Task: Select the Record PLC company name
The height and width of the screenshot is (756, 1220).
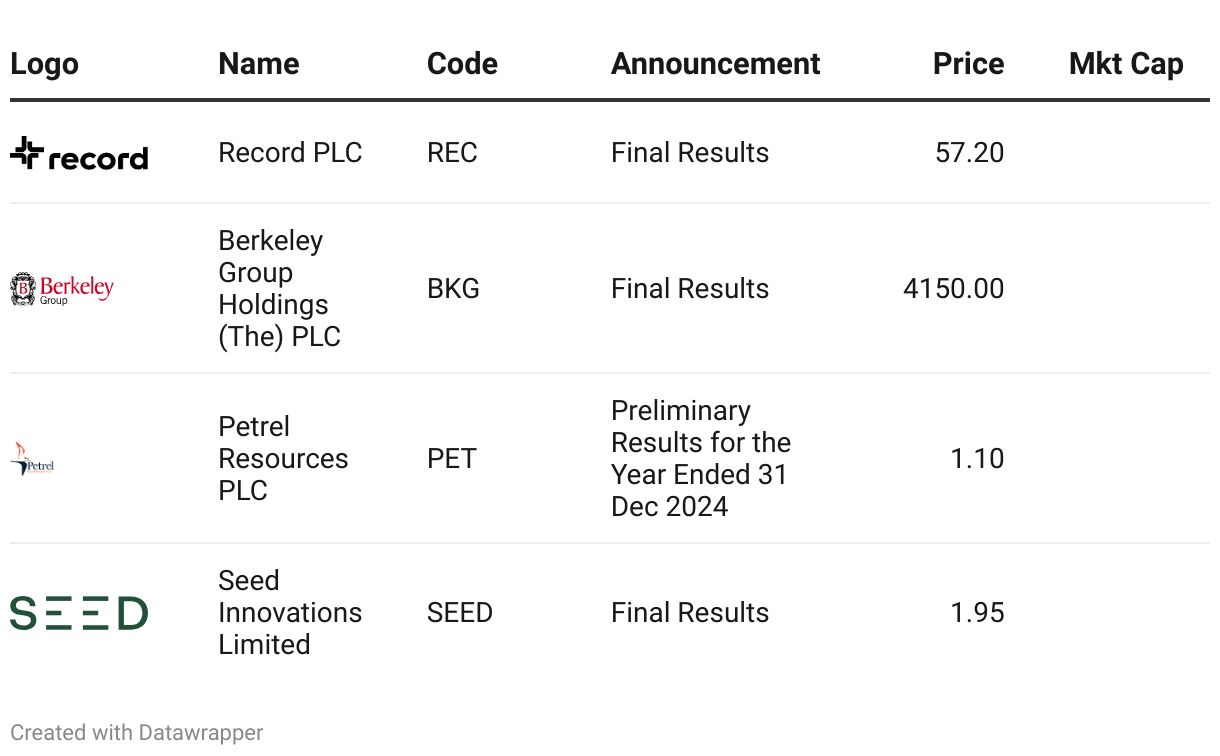Action: tap(290, 153)
